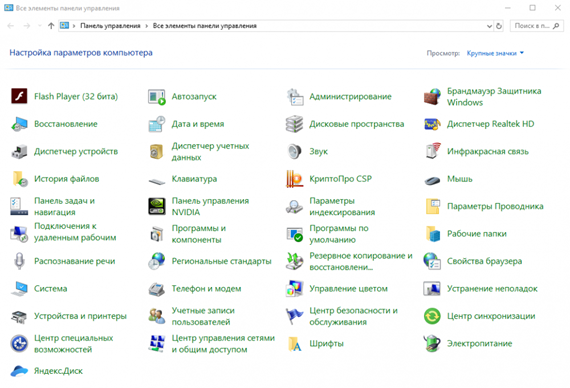Open the Инфракрасная связь icon
Screen dimensions: 570x388
[x=433, y=151]
